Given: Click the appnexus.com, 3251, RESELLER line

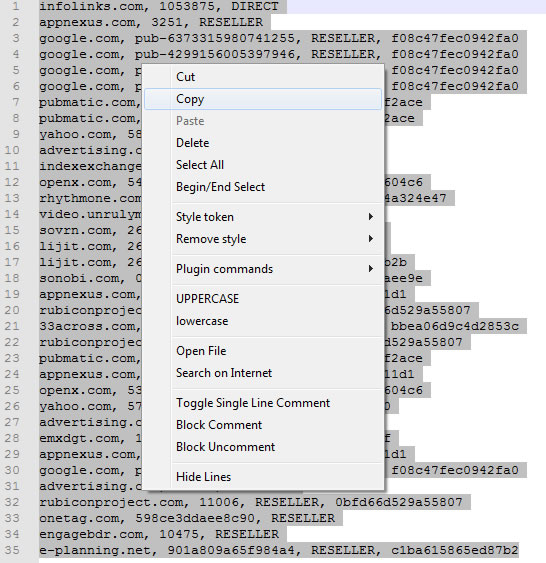Looking at the screenshot, I should click(151, 22).
